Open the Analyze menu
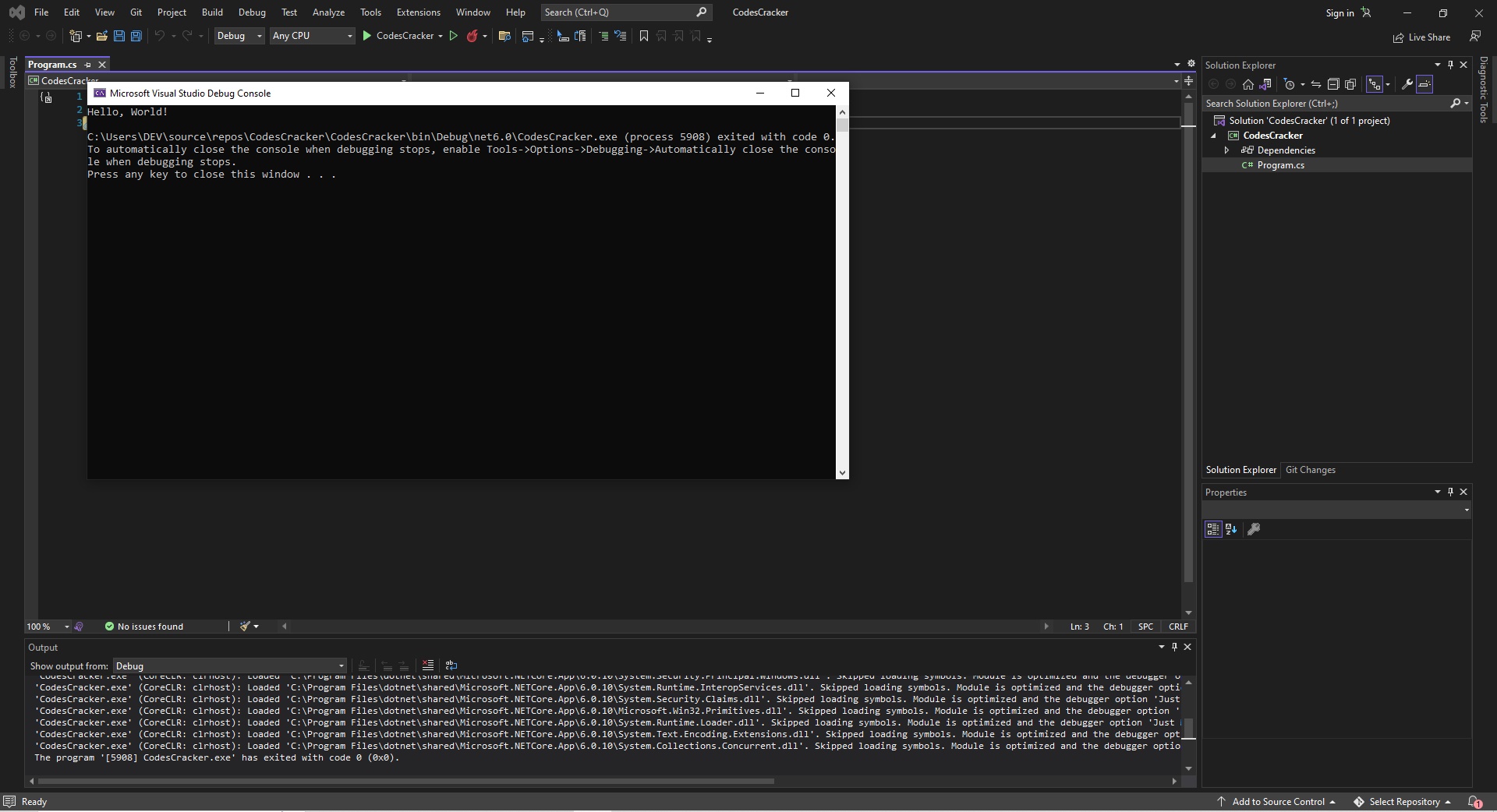 pos(328,12)
